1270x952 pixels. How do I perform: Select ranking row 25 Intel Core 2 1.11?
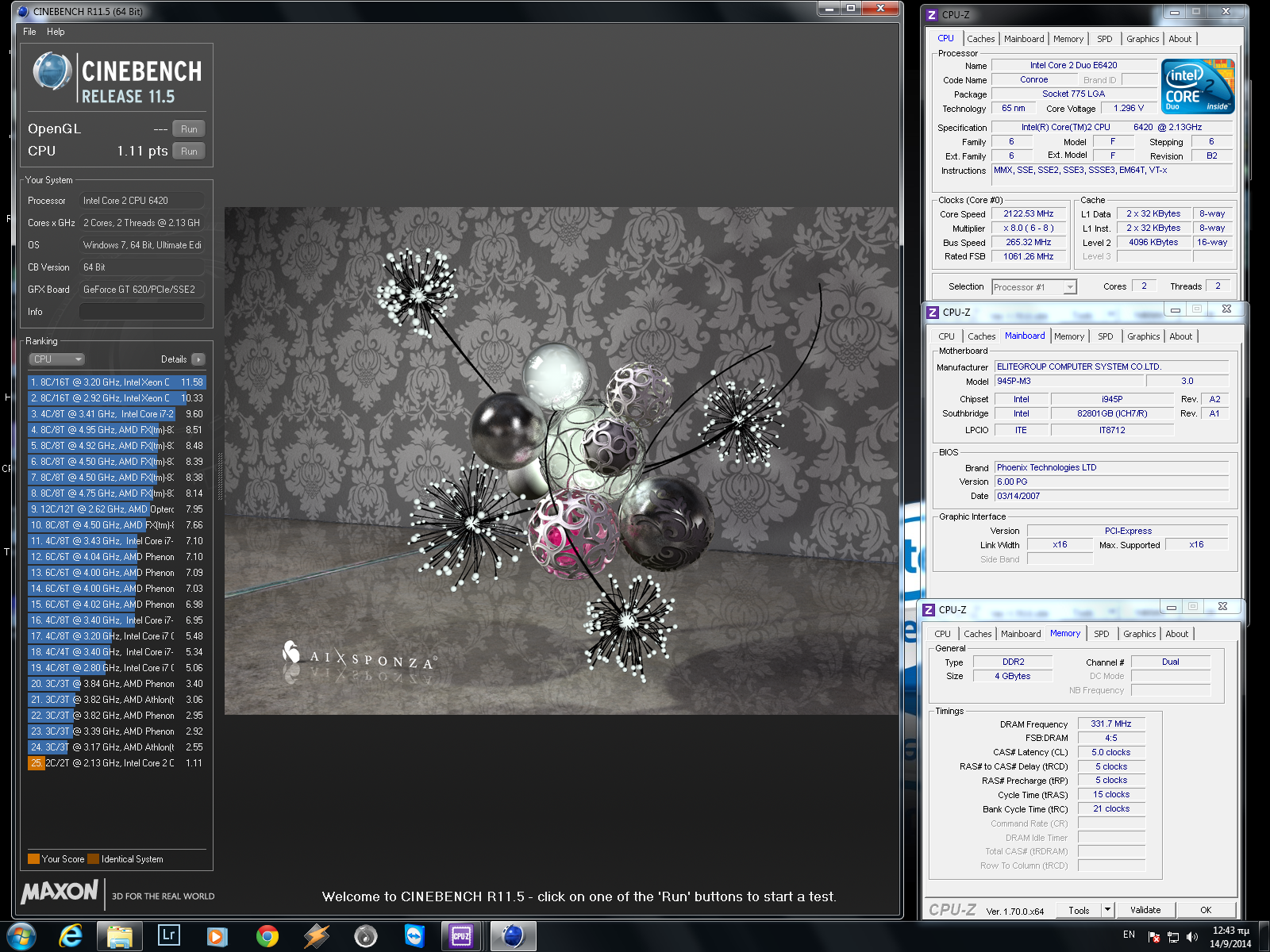click(x=117, y=763)
